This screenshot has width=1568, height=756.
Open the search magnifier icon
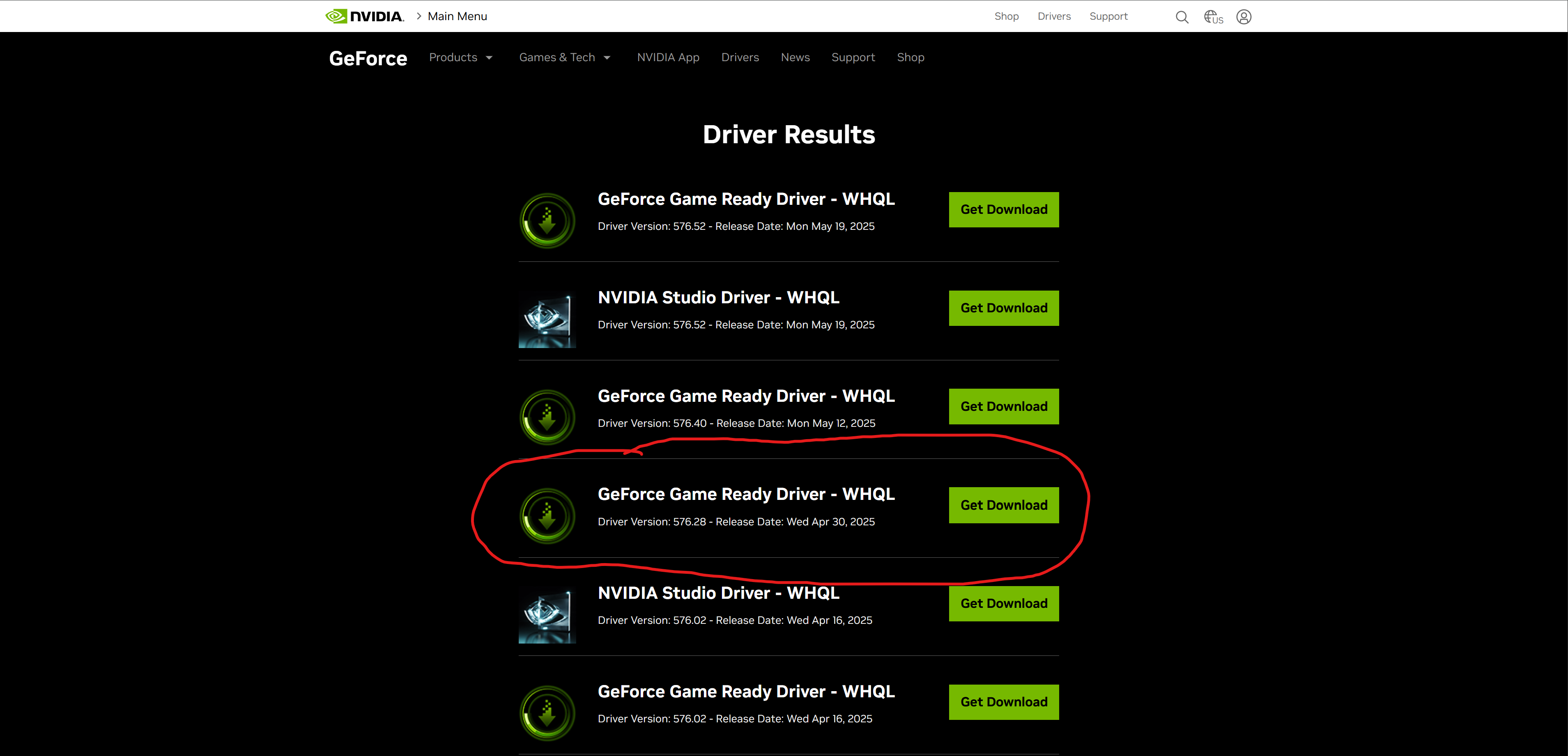tap(1182, 17)
